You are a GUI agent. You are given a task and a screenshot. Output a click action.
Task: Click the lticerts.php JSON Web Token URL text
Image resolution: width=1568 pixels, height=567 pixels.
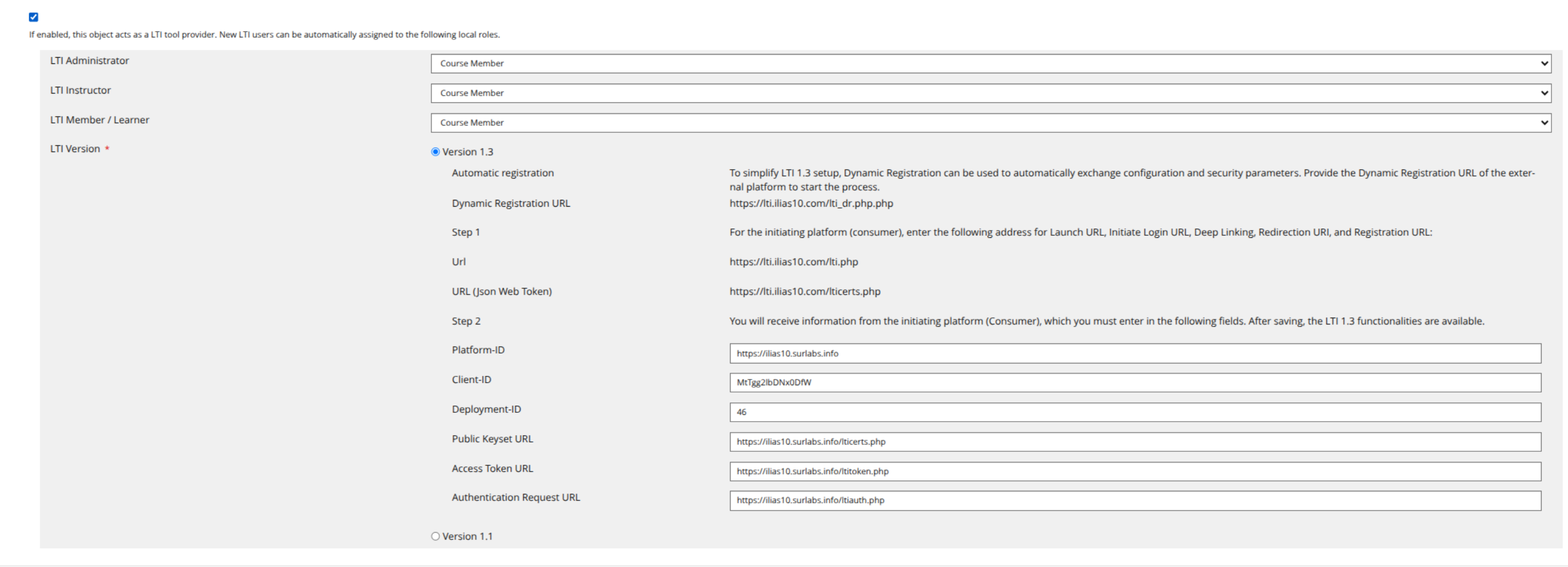pos(804,291)
